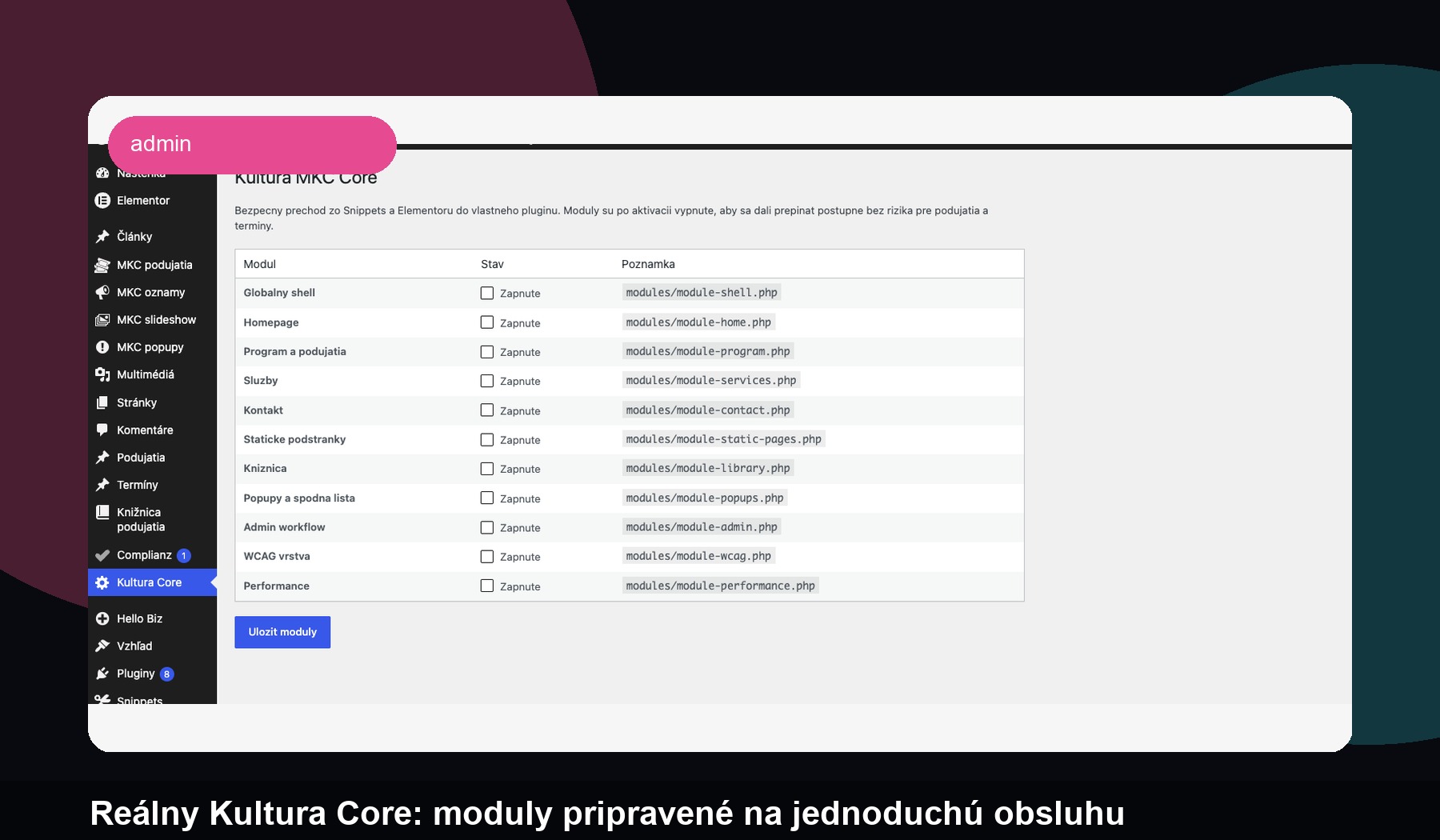Tick the Performance module checkbox
This screenshot has height=840, width=1440.
[x=486, y=586]
